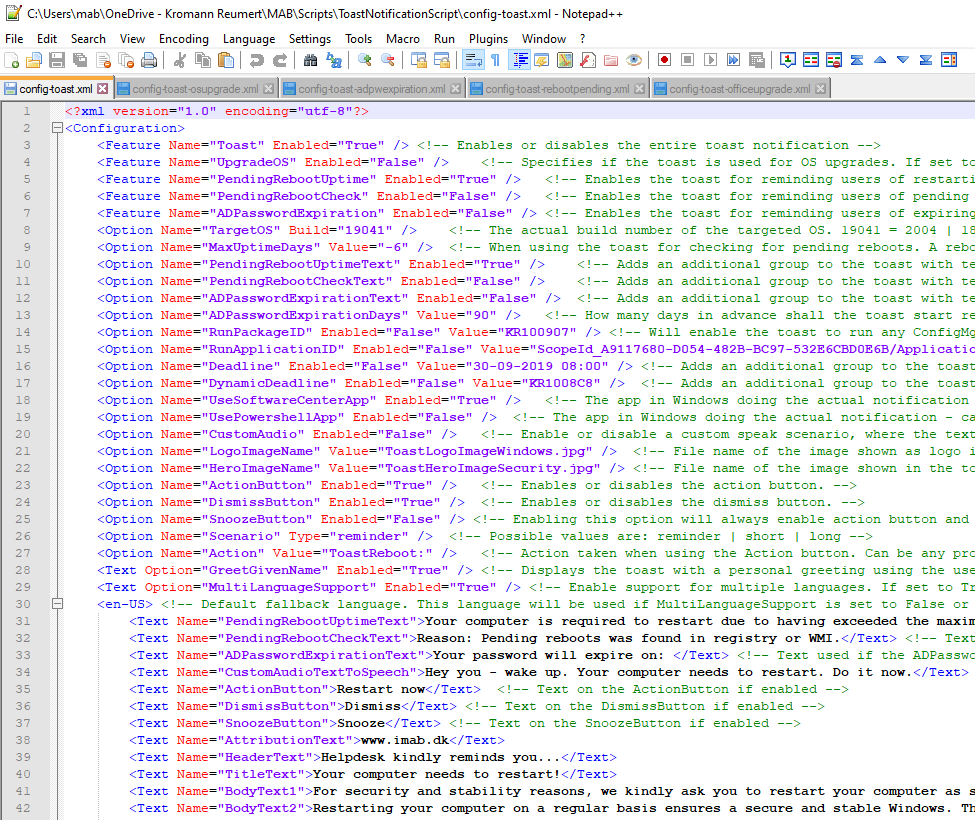The width and height of the screenshot is (975, 820).
Task: Open the Language menu
Action: pos(249,39)
